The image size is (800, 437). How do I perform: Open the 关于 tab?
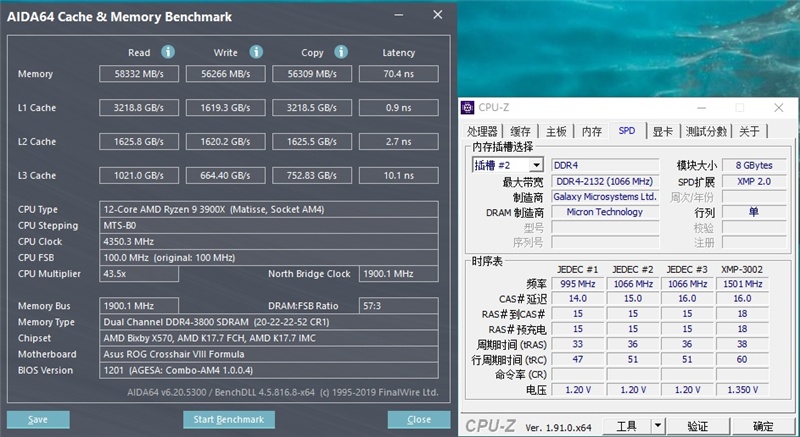coord(749,132)
